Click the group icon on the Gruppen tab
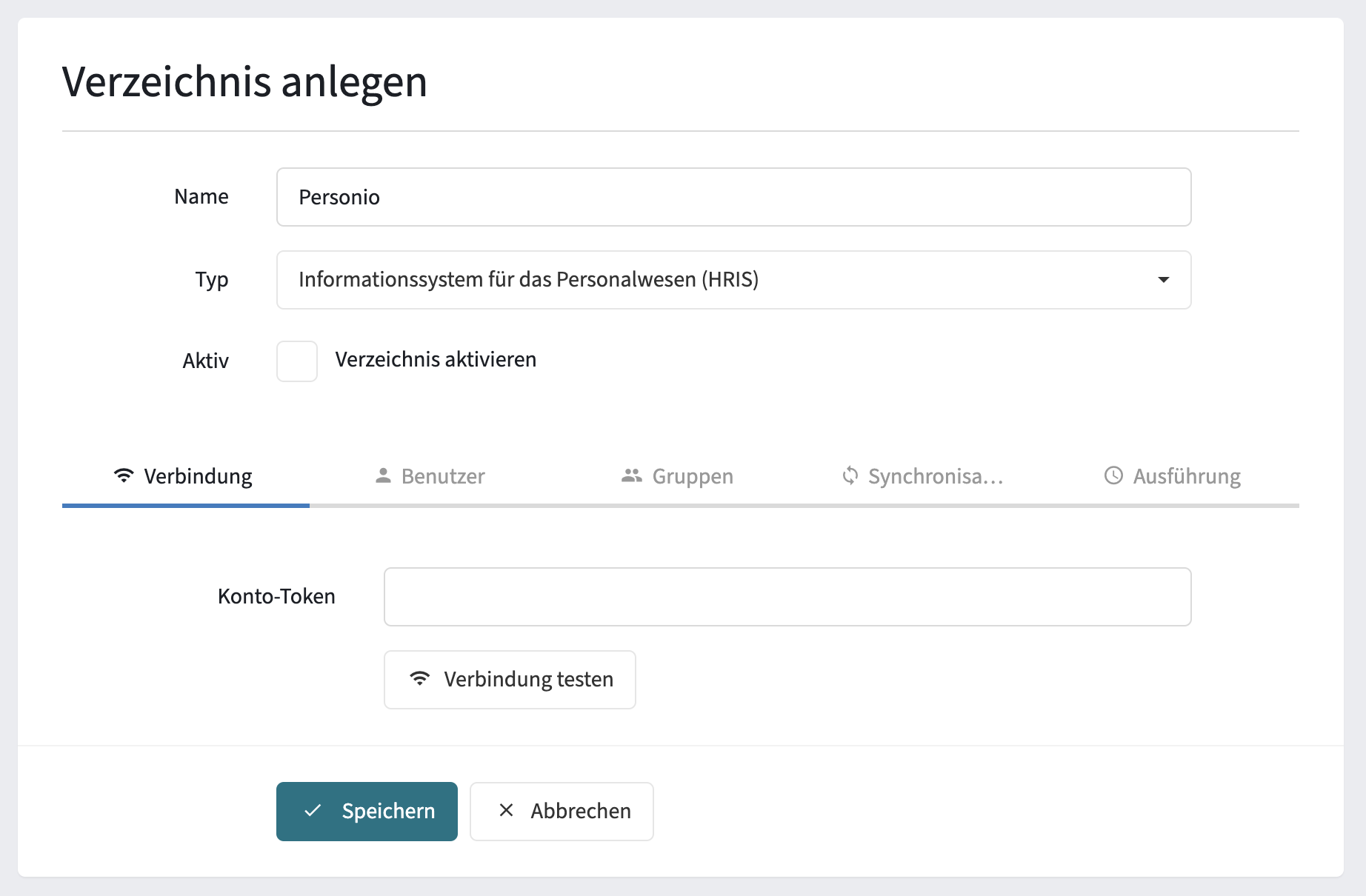 pyautogui.click(x=632, y=475)
